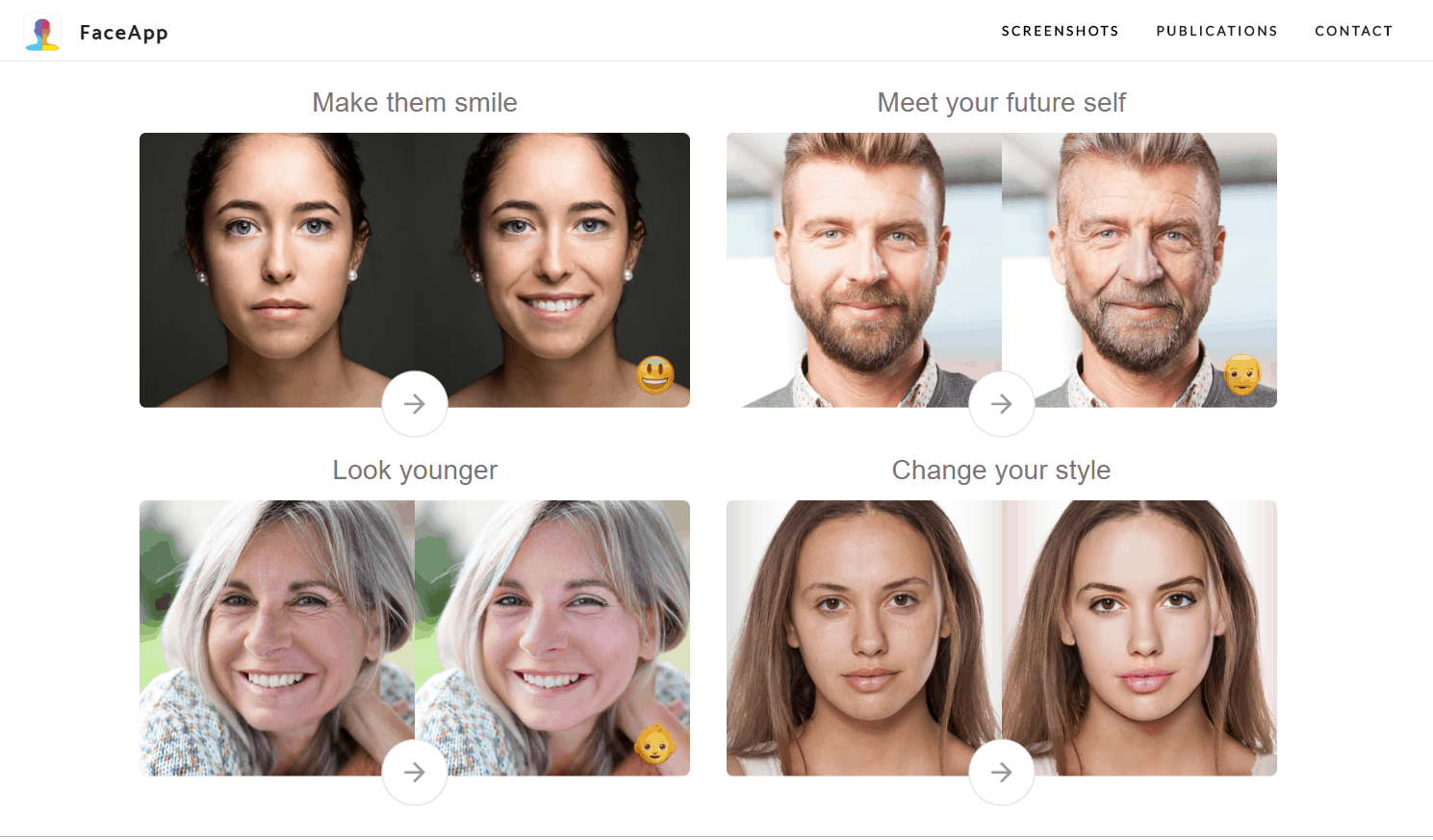The width and height of the screenshot is (1433, 840).
Task: Click the smiling emoji on the smile photo
Action: point(655,375)
